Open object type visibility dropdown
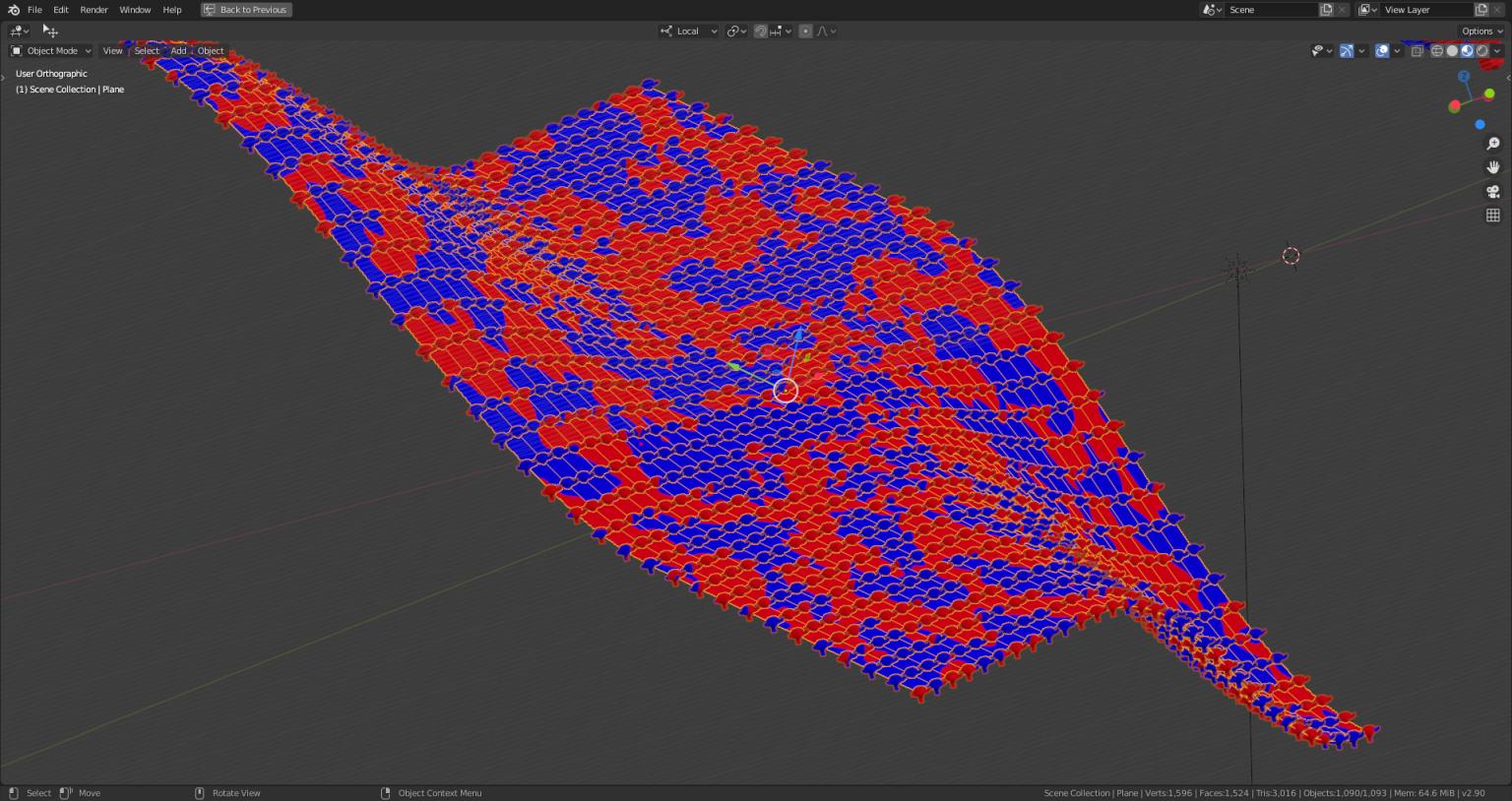The height and width of the screenshot is (801, 1512). (1322, 51)
